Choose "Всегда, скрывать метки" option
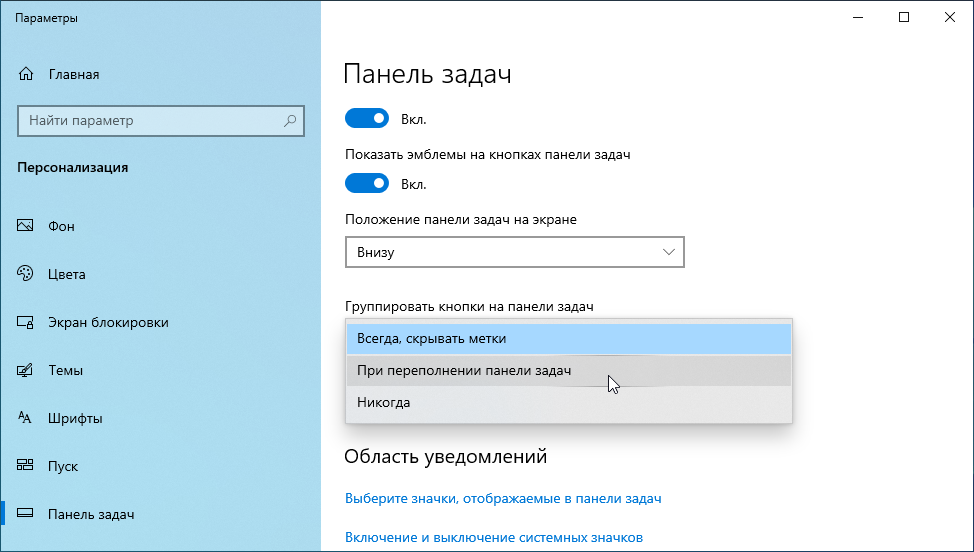Screen dimensions: 974x552 [x=568, y=338]
